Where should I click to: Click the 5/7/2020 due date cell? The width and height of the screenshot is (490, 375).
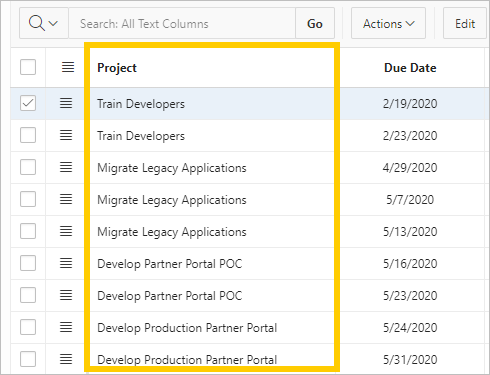click(410, 200)
